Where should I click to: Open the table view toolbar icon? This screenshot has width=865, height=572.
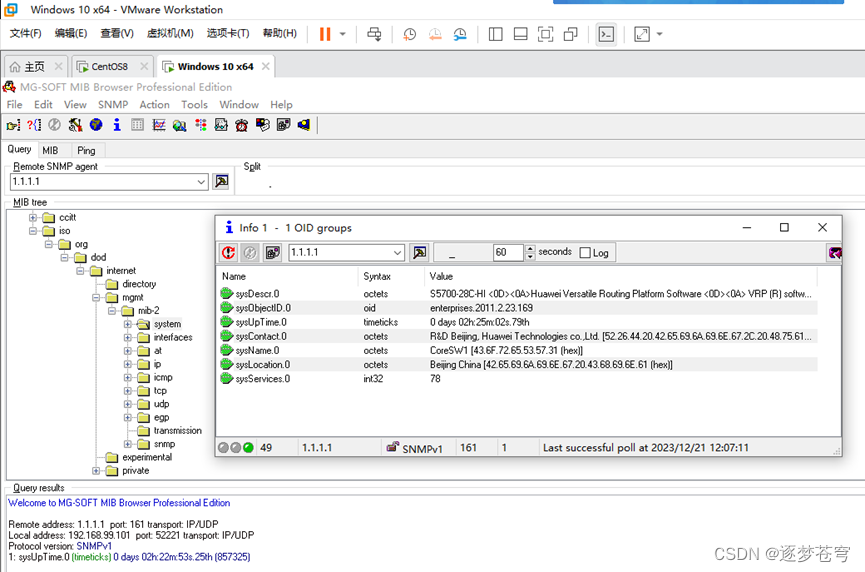coord(137,125)
